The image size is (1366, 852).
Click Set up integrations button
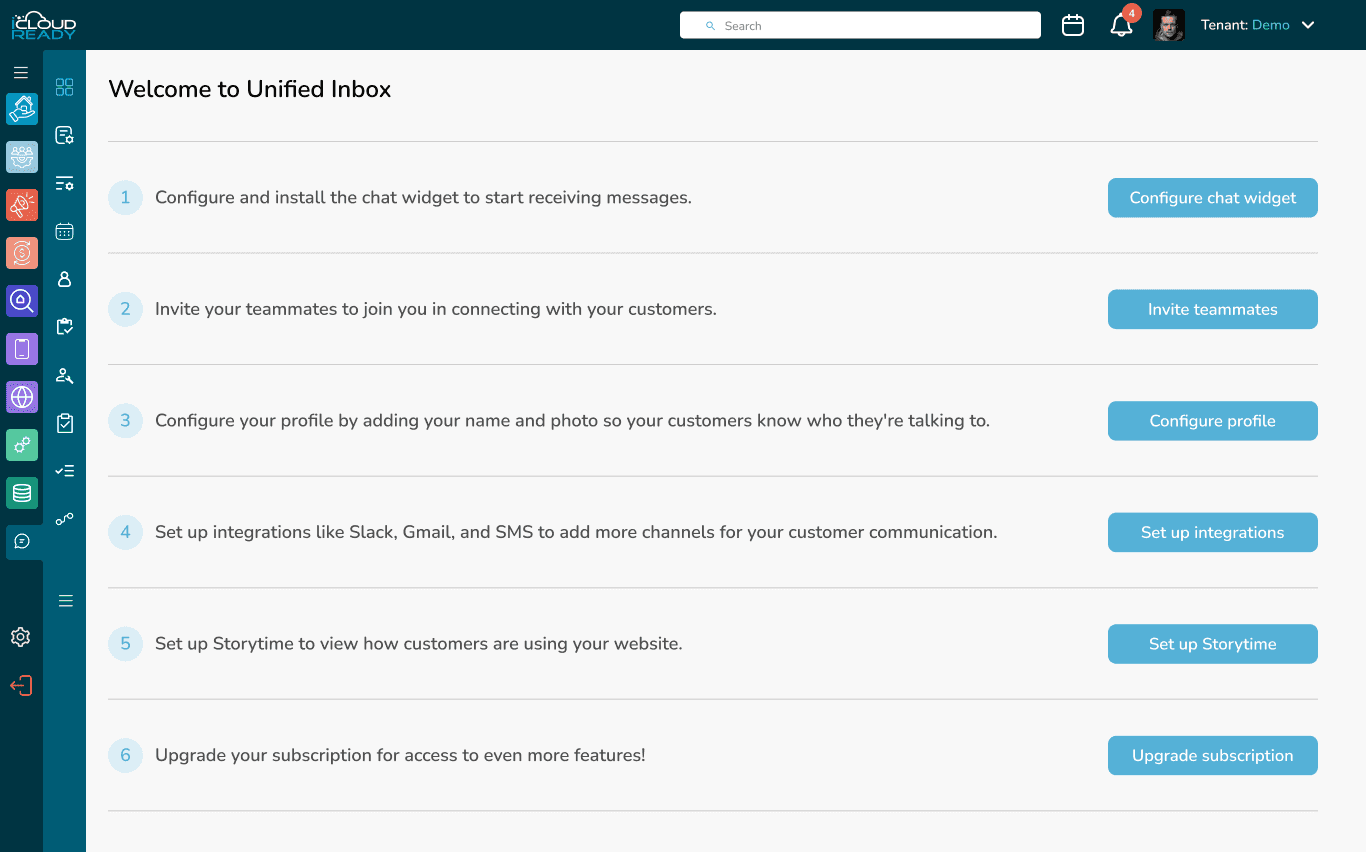[1213, 532]
